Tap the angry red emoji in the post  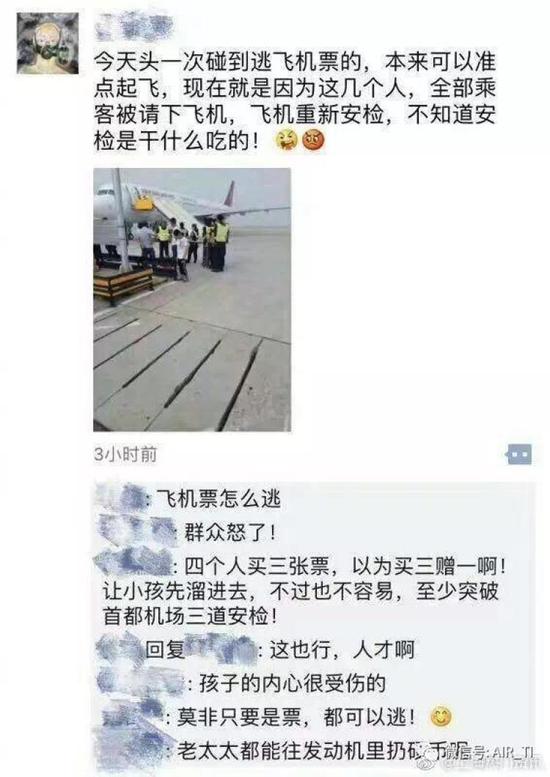tap(314, 140)
